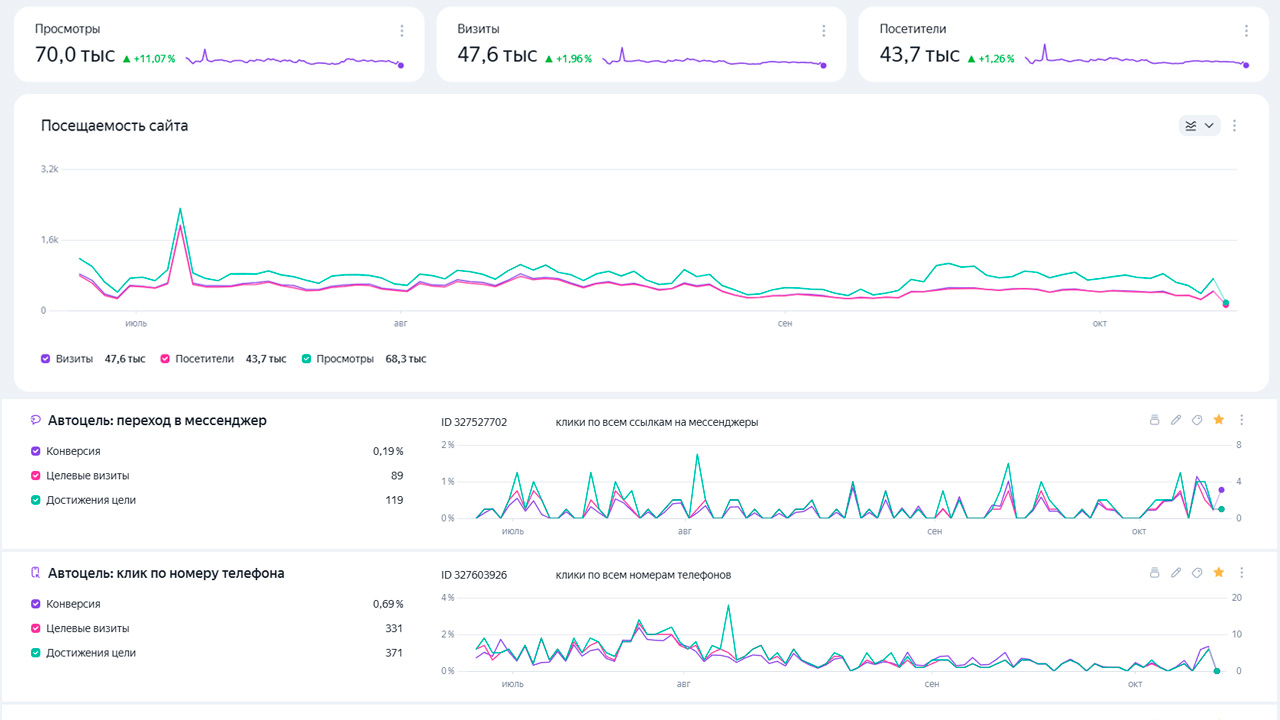Uncheck Целевые визиты for the messenger goal
The width and height of the screenshot is (1280, 720).
pyautogui.click(x=36, y=476)
